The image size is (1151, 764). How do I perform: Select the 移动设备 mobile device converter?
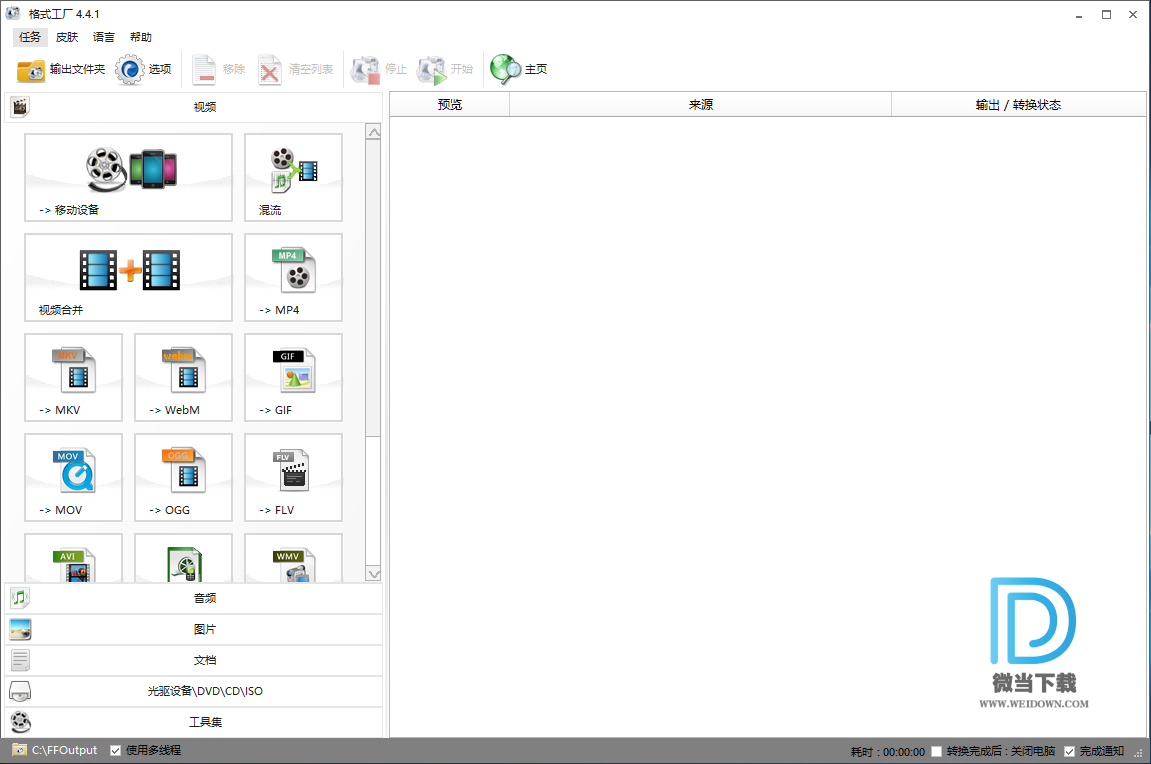pyautogui.click(x=128, y=177)
